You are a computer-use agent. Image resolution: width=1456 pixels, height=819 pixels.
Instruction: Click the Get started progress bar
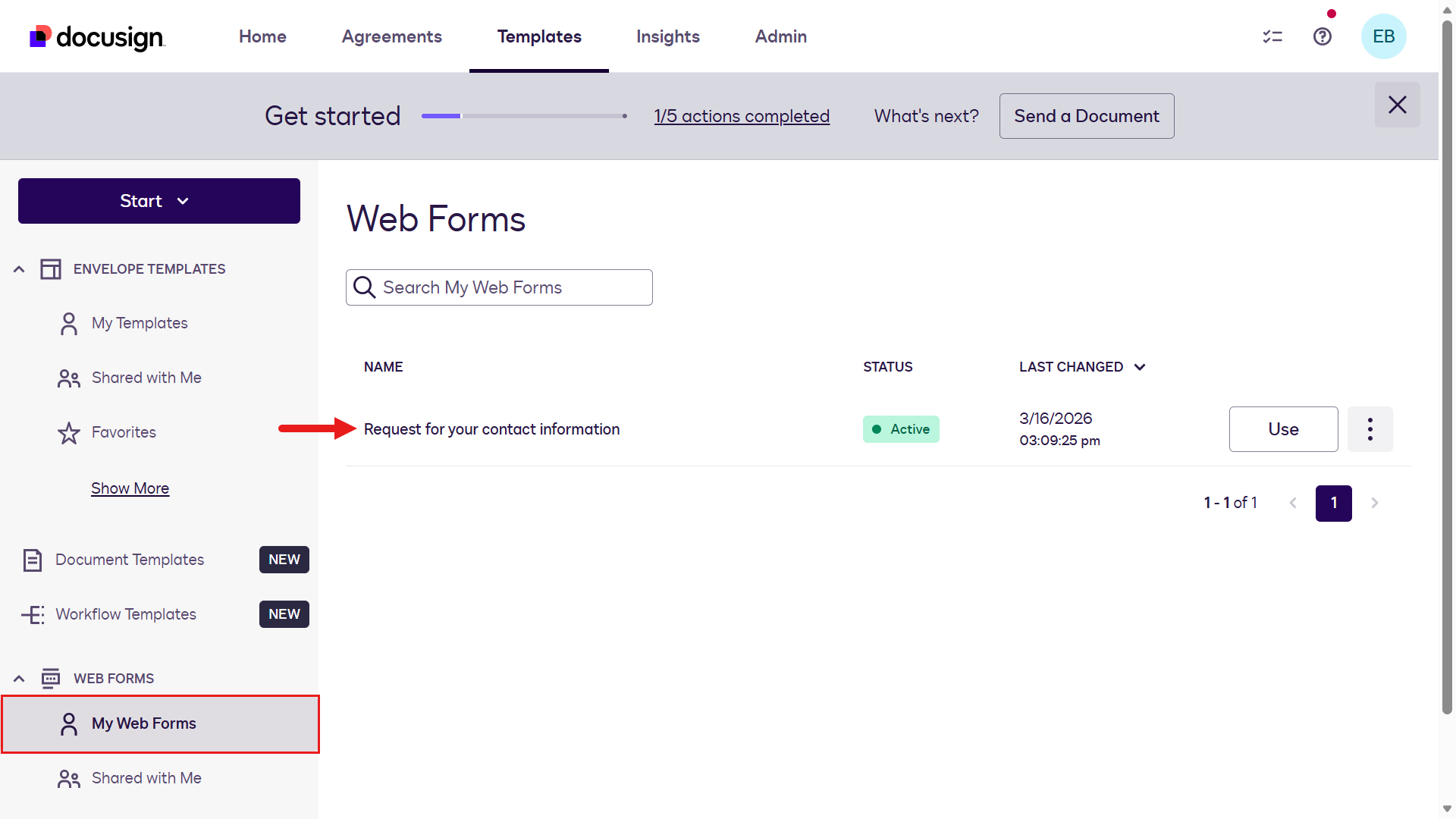tap(524, 116)
